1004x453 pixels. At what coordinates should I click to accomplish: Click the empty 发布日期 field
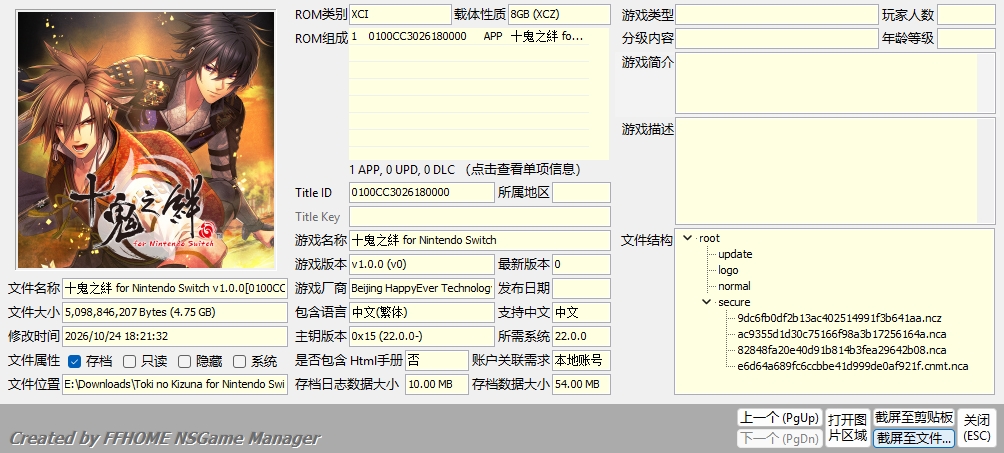click(581, 288)
